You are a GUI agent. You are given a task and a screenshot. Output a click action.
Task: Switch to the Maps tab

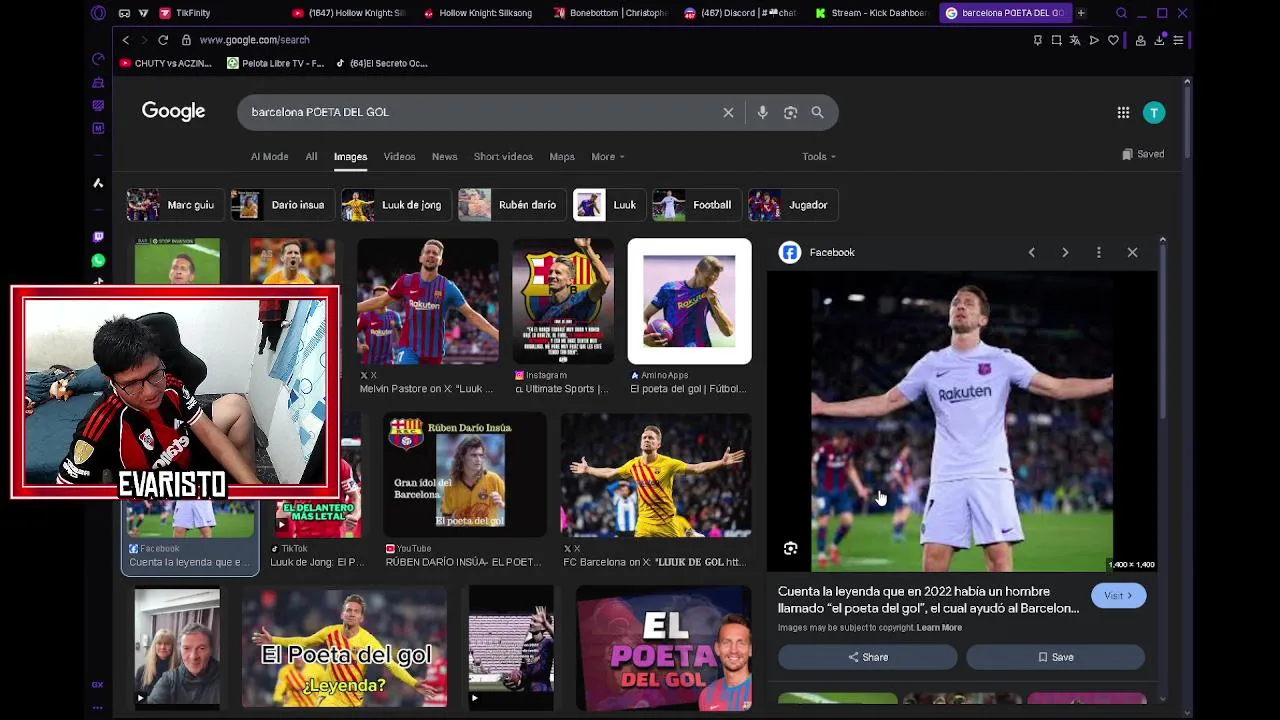(562, 156)
